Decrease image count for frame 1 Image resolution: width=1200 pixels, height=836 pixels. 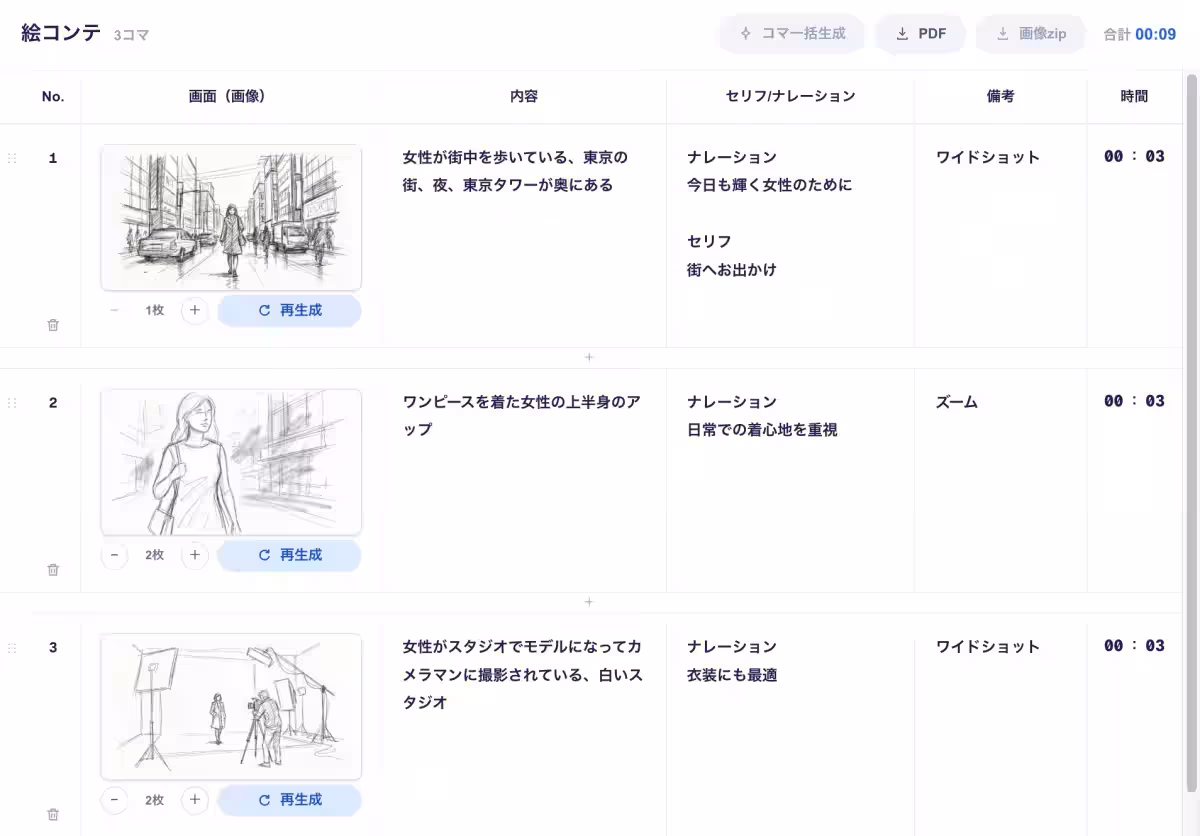115,311
